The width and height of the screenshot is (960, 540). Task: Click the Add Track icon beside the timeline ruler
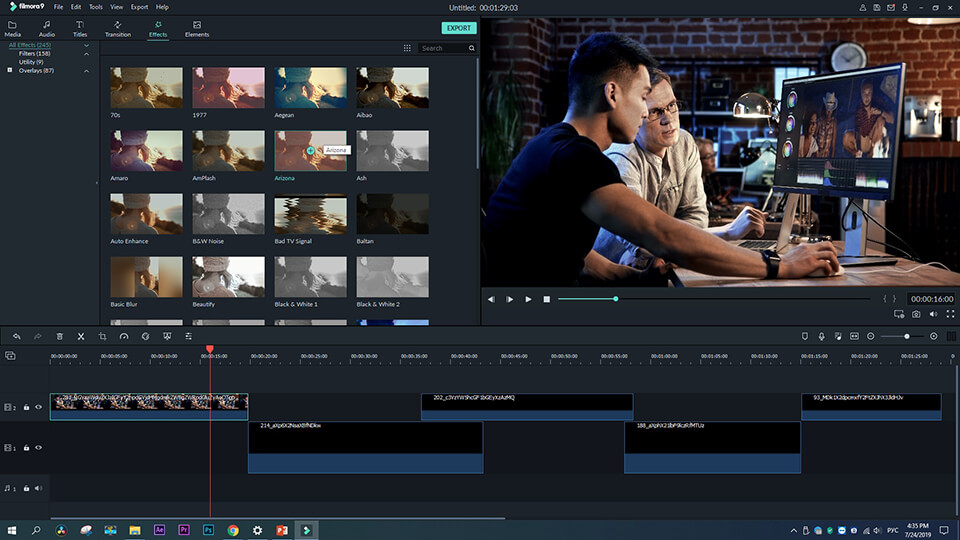click(x=10, y=356)
